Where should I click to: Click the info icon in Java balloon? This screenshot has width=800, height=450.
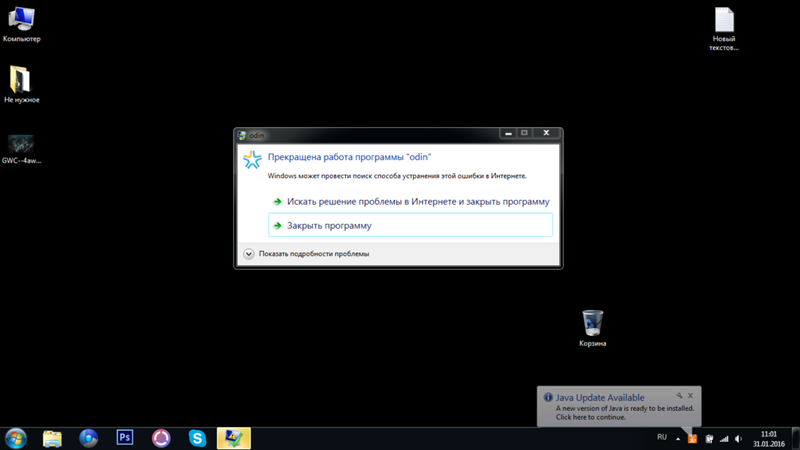point(548,397)
